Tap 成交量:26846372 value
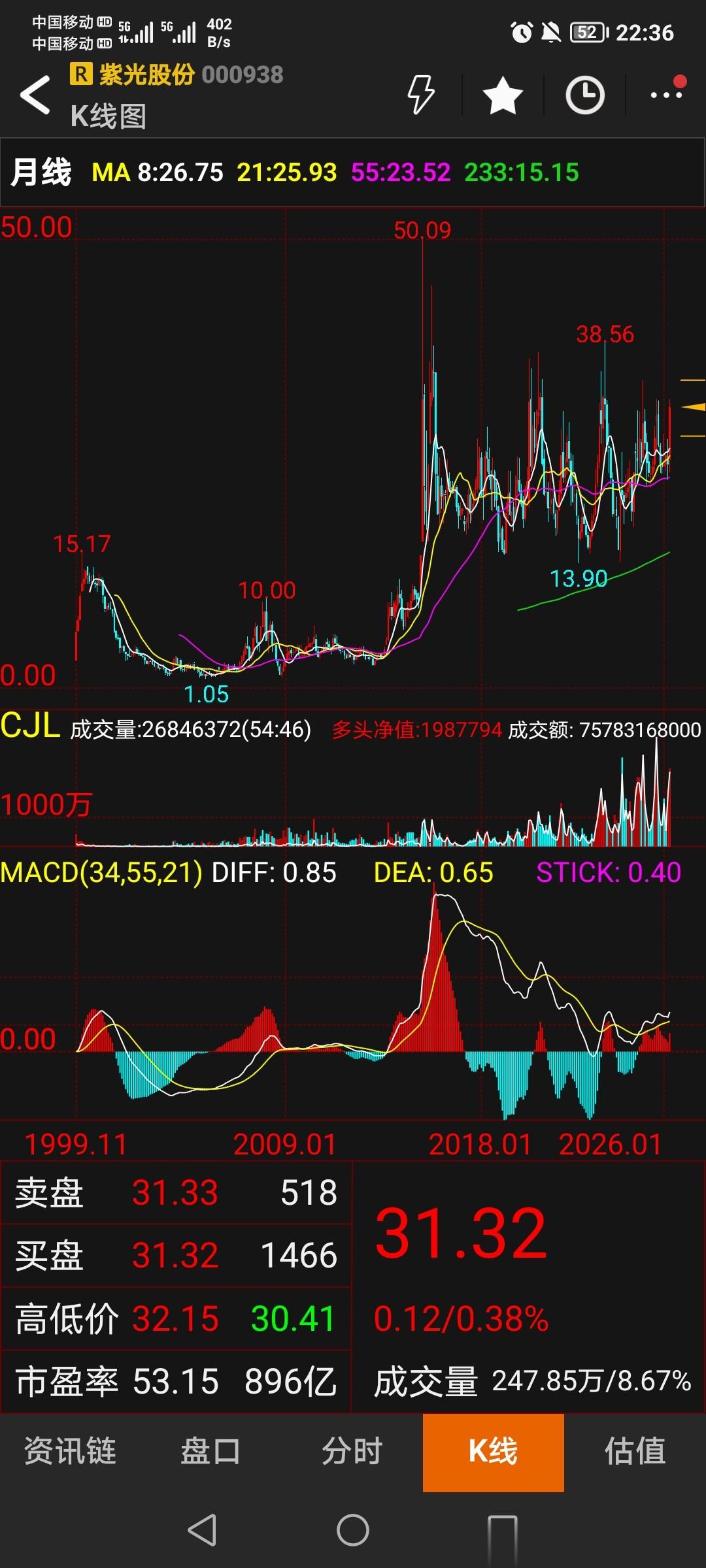 (191, 729)
